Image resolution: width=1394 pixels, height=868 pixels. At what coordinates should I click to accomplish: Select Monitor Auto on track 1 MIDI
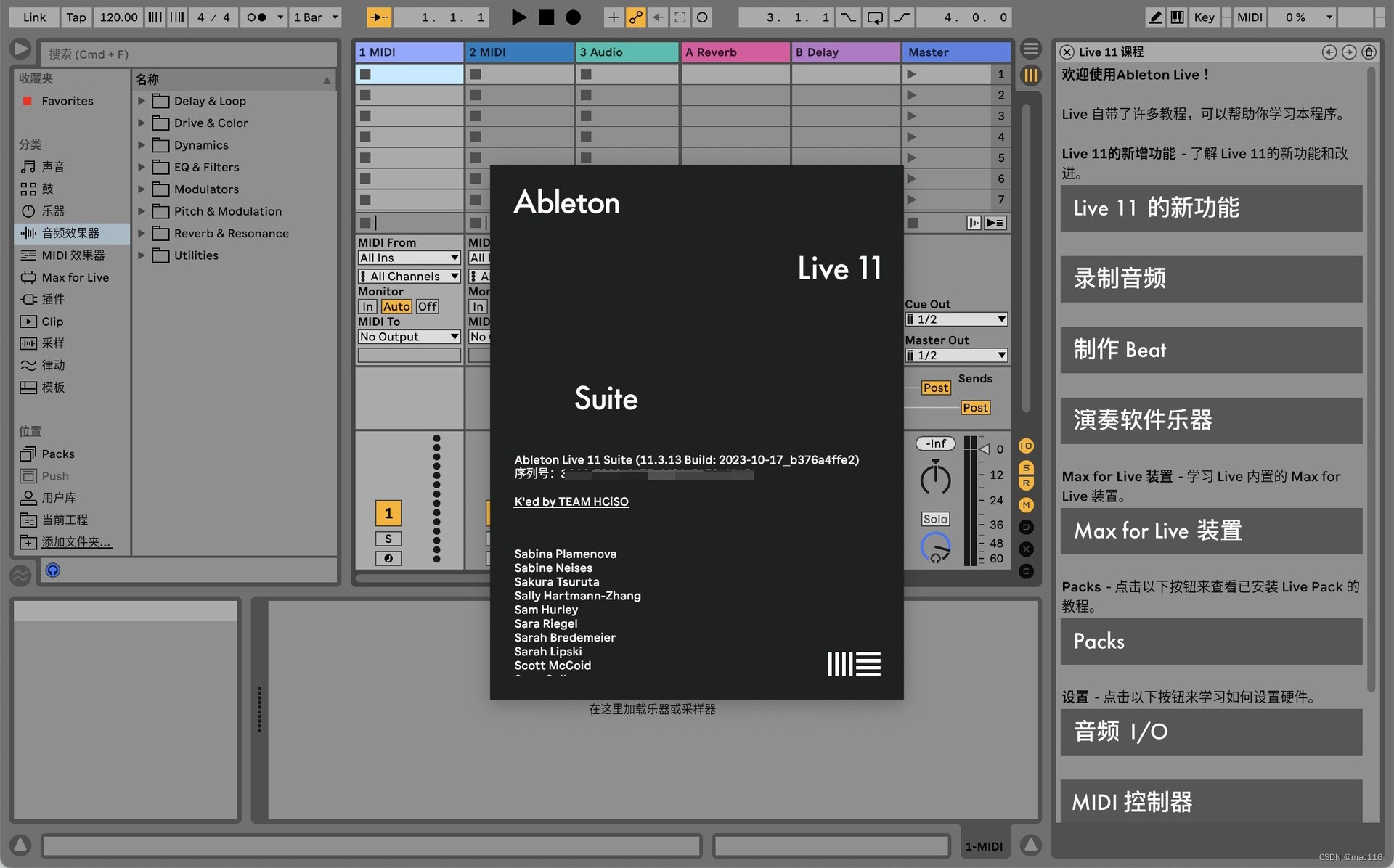coord(396,306)
